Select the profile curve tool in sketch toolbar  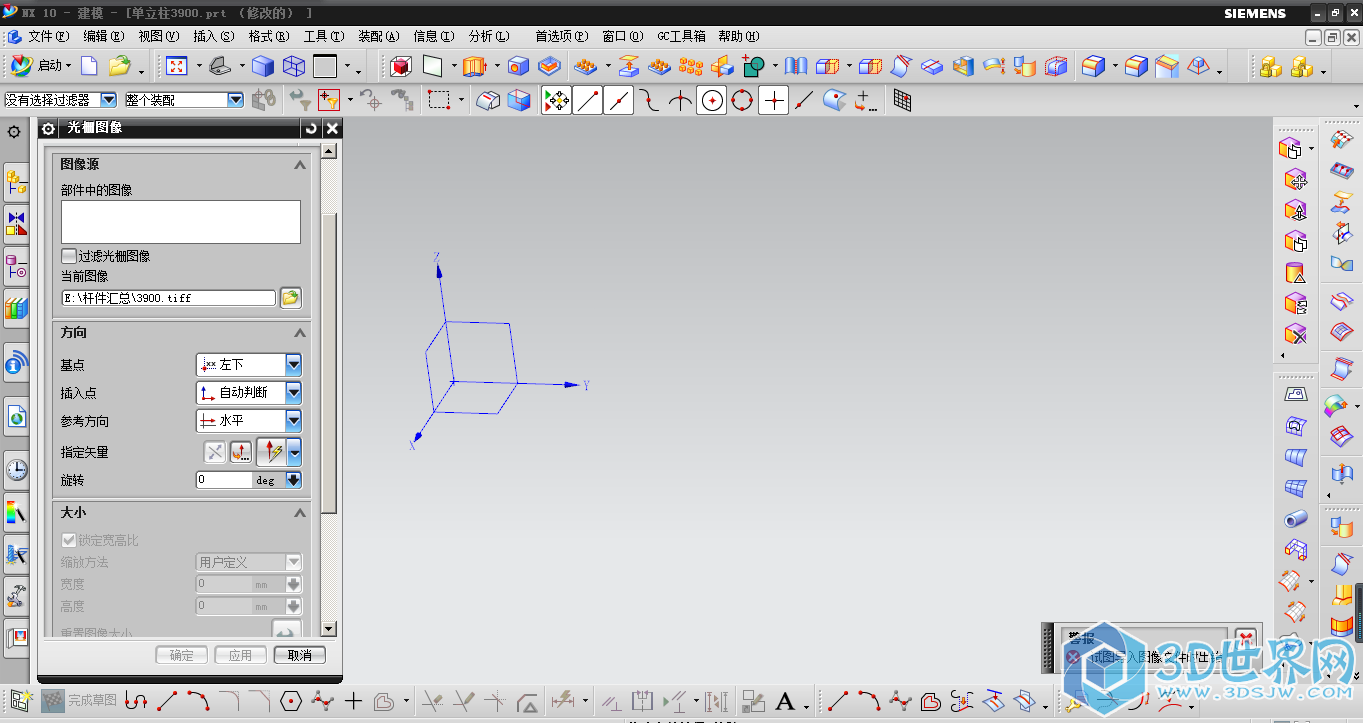pos(137,701)
